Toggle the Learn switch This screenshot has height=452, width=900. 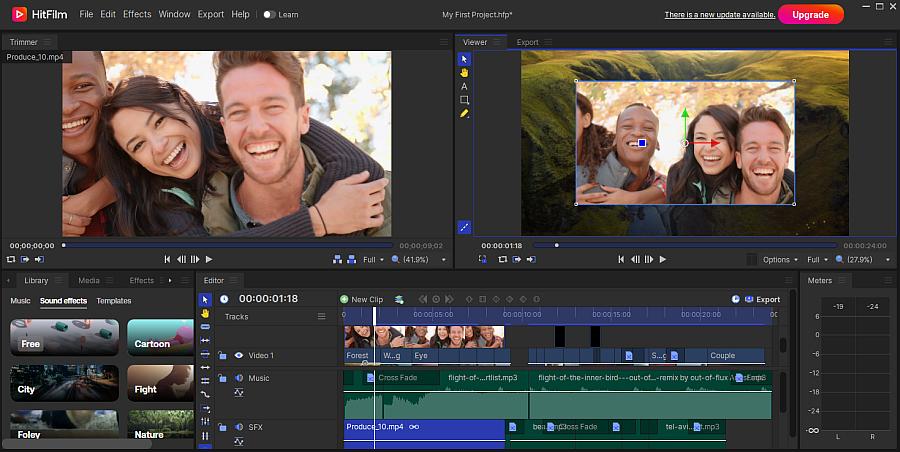(x=269, y=15)
